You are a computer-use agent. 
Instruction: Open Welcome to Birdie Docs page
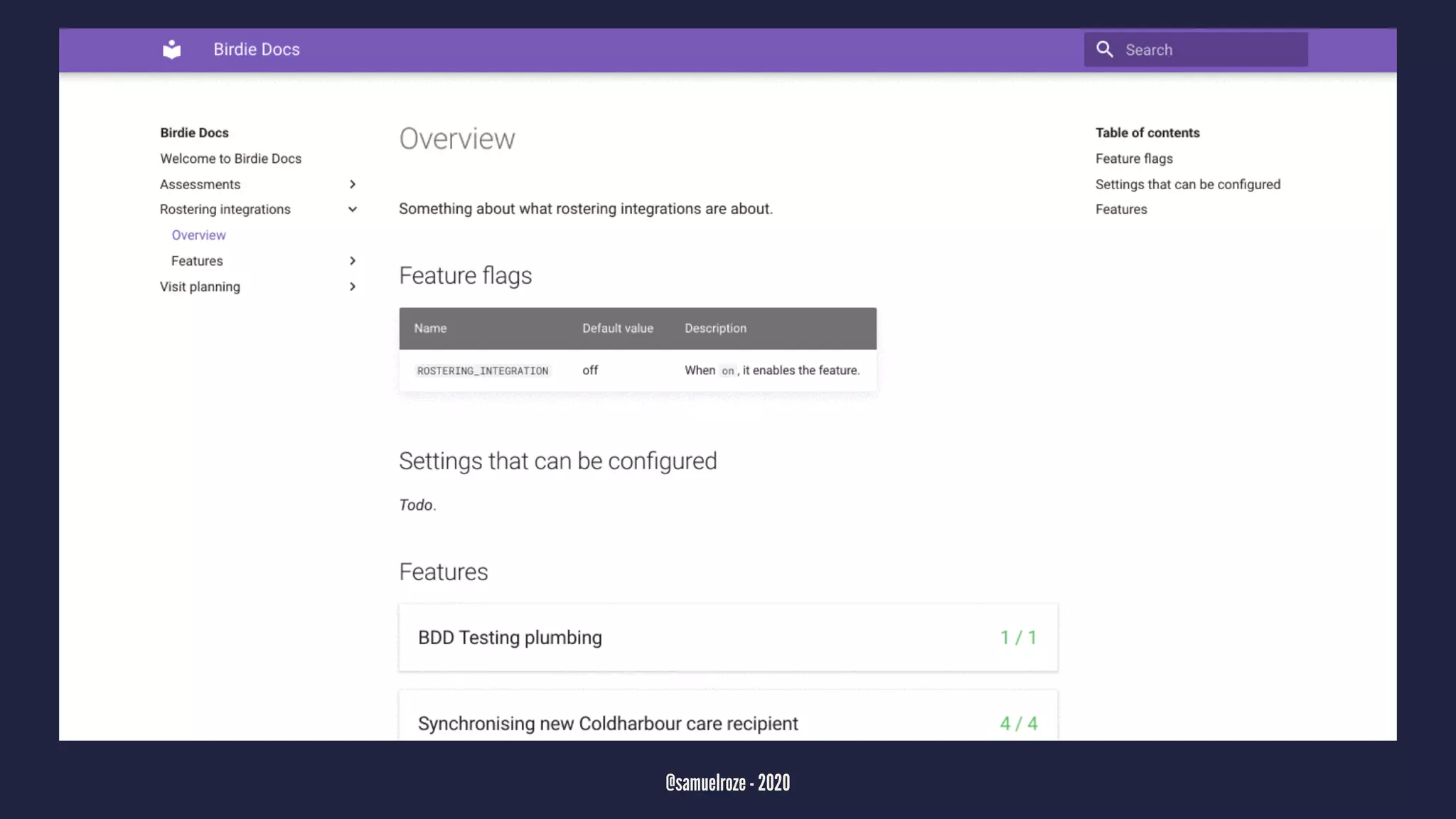pos(230,159)
